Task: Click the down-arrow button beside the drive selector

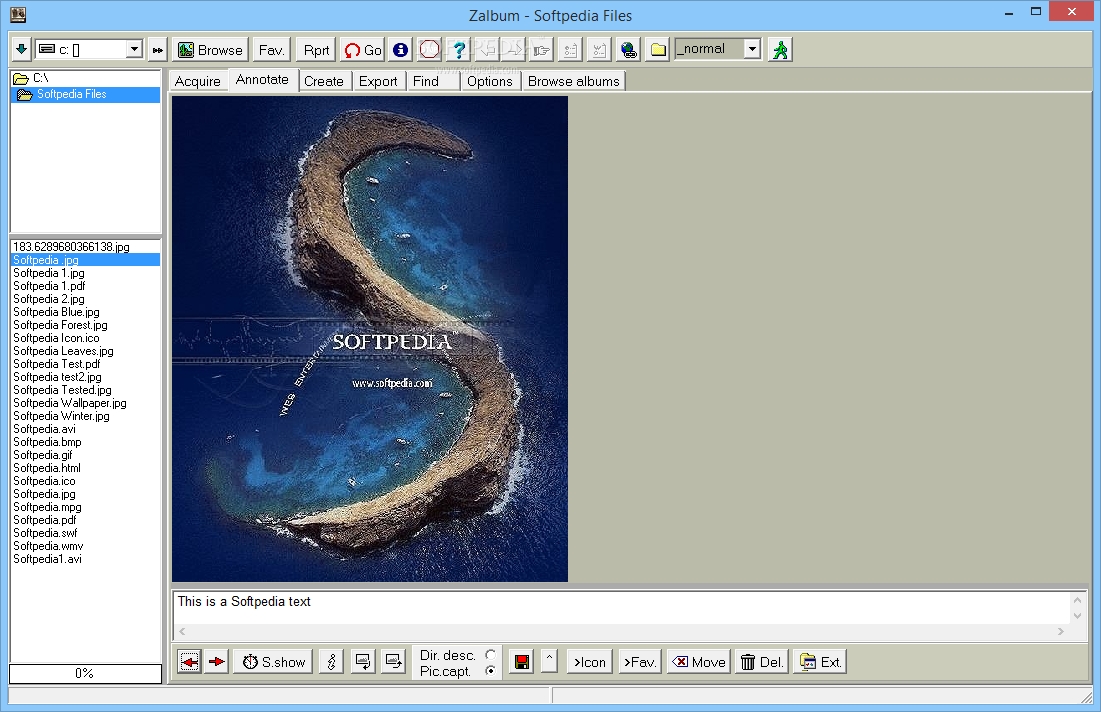Action: [21, 49]
